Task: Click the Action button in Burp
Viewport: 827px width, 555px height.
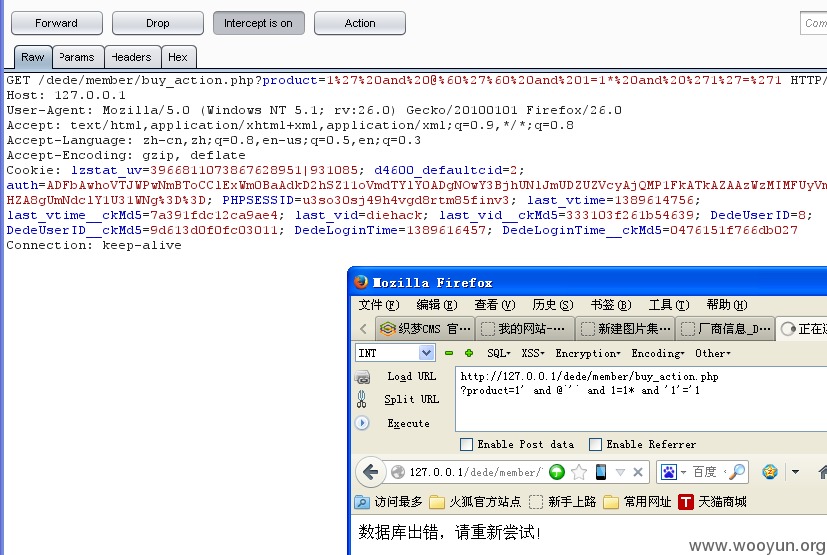Action: click(x=360, y=23)
